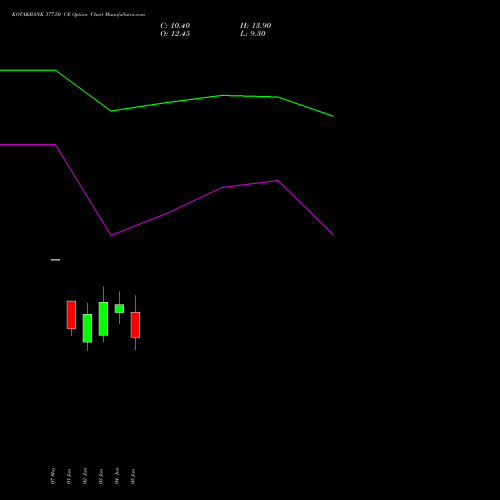Click the low price value L: 9.30
The width and height of the screenshot is (500, 500).
(x=253, y=34)
